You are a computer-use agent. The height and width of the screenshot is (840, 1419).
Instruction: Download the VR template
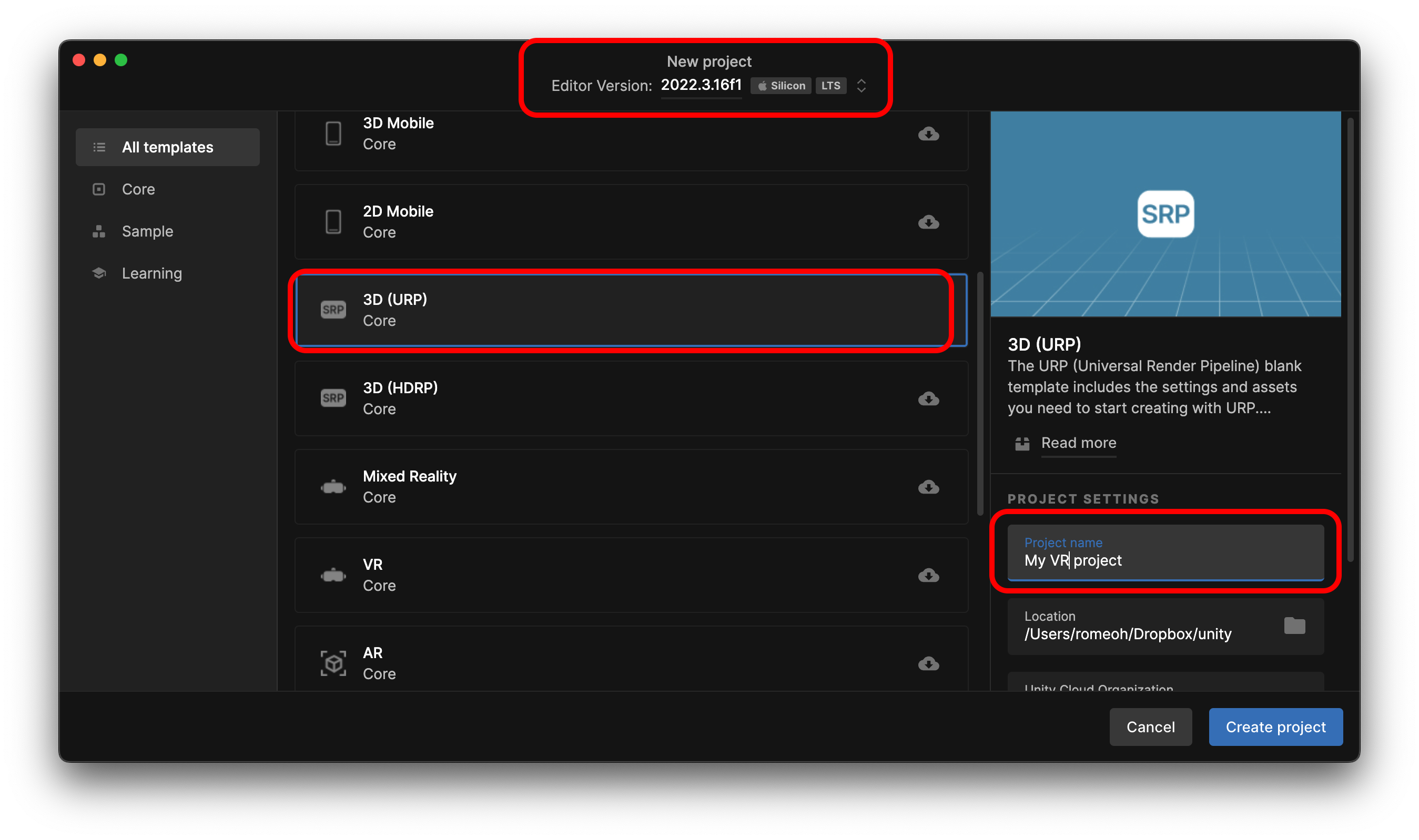928,575
